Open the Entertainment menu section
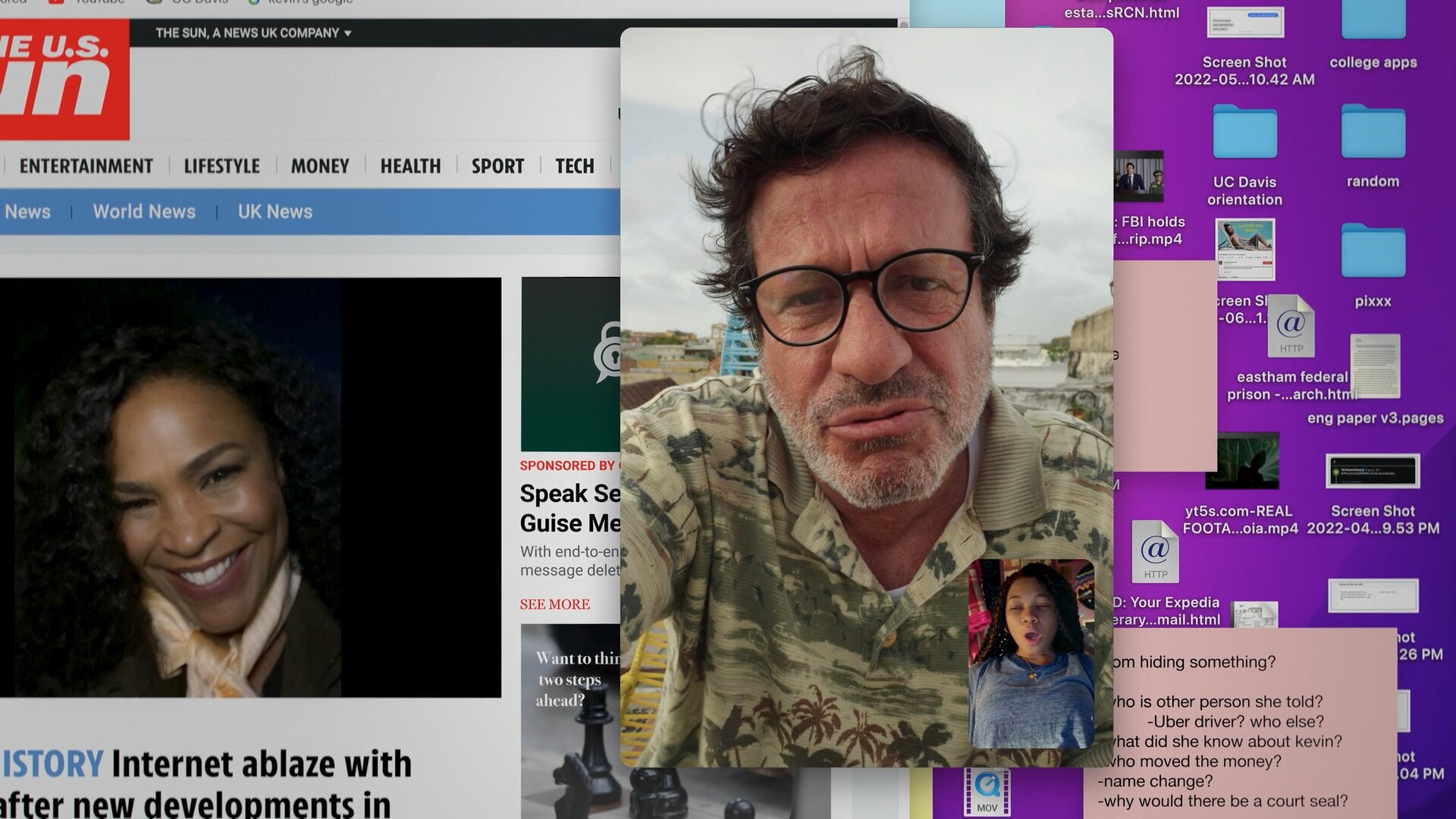The width and height of the screenshot is (1456, 819). click(86, 166)
